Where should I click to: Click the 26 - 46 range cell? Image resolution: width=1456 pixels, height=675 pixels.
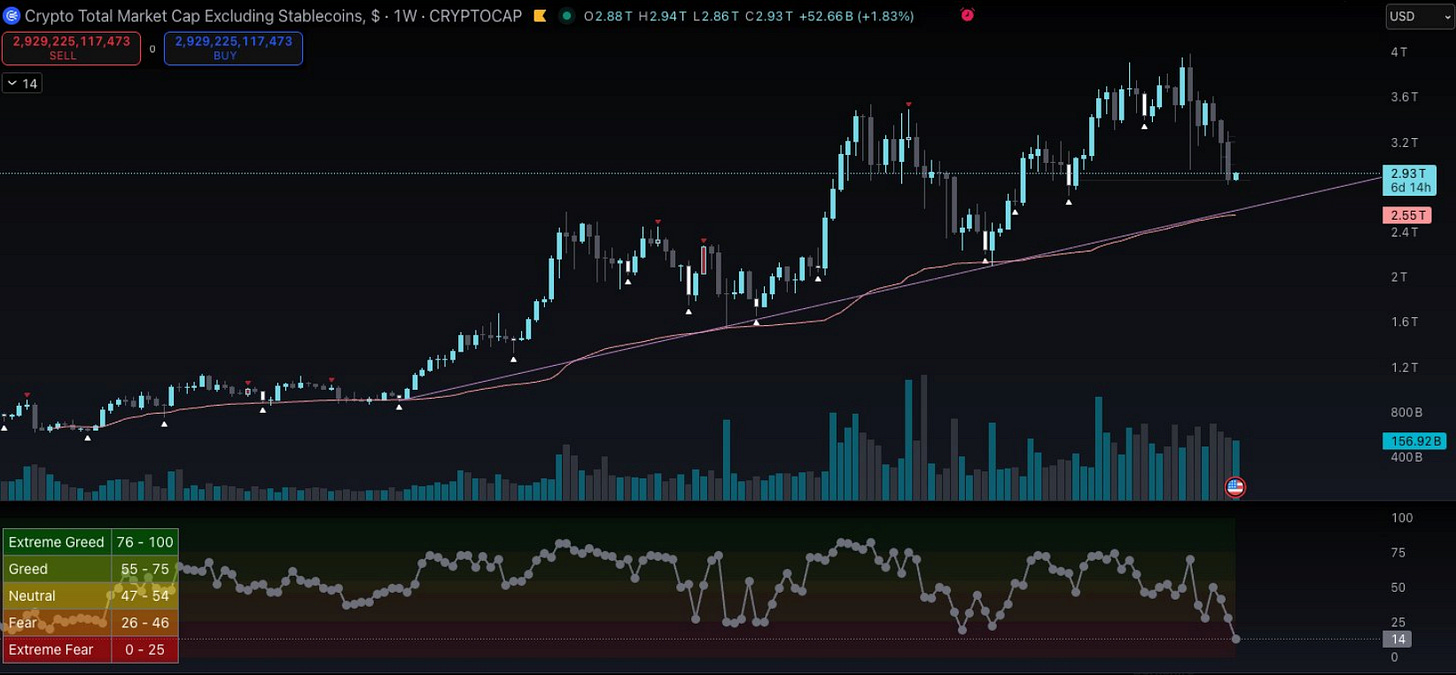pyautogui.click(x=145, y=623)
